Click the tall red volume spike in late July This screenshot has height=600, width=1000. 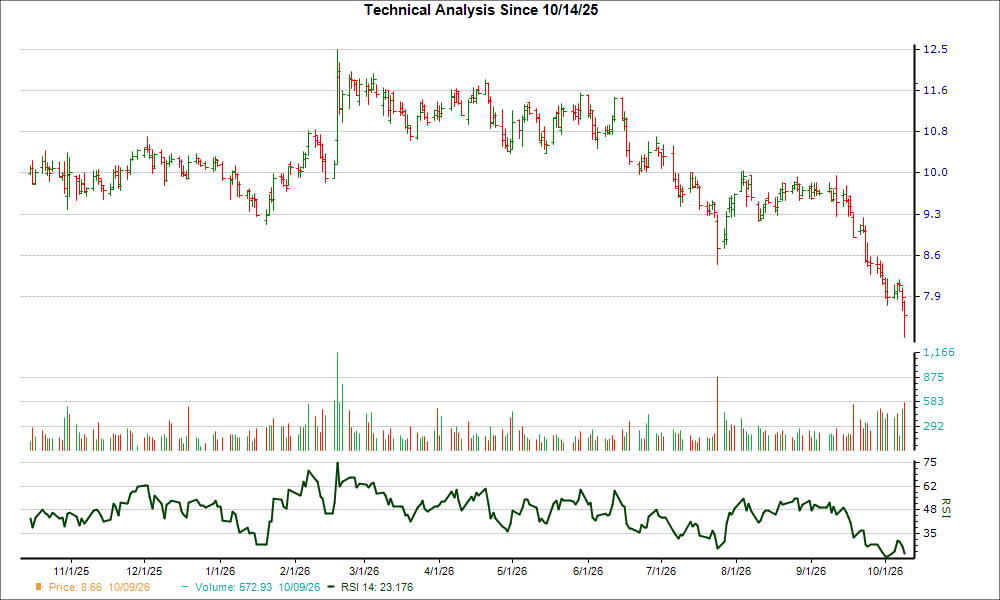717,414
